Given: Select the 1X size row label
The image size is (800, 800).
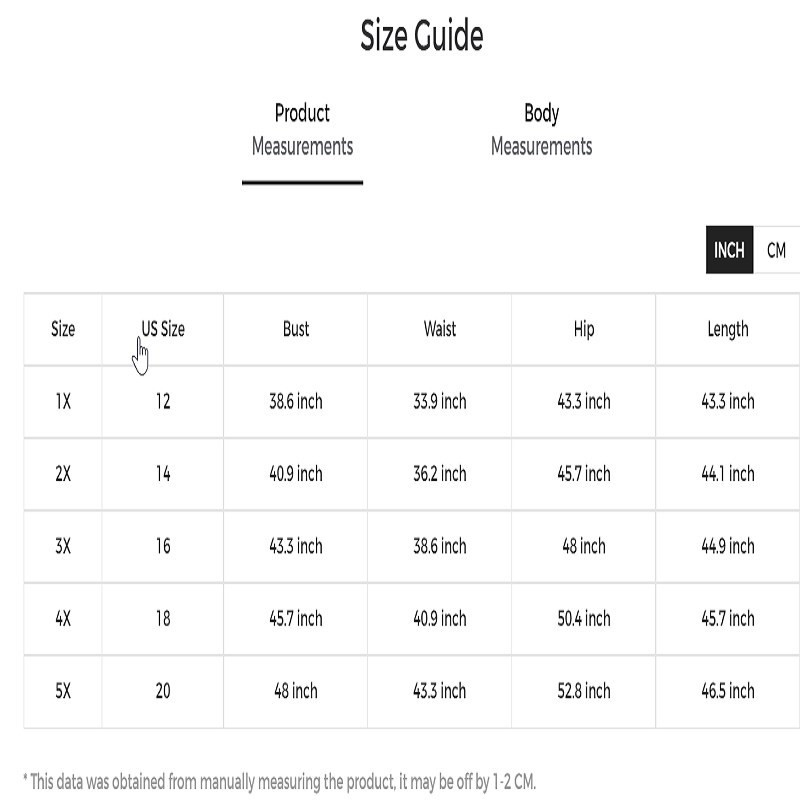Looking at the screenshot, I should tap(63, 402).
